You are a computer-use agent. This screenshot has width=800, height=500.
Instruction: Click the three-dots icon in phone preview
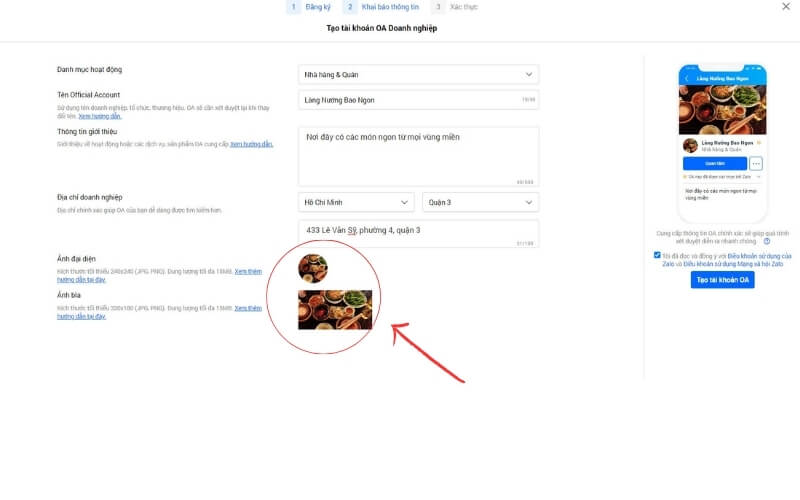coord(756,163)
